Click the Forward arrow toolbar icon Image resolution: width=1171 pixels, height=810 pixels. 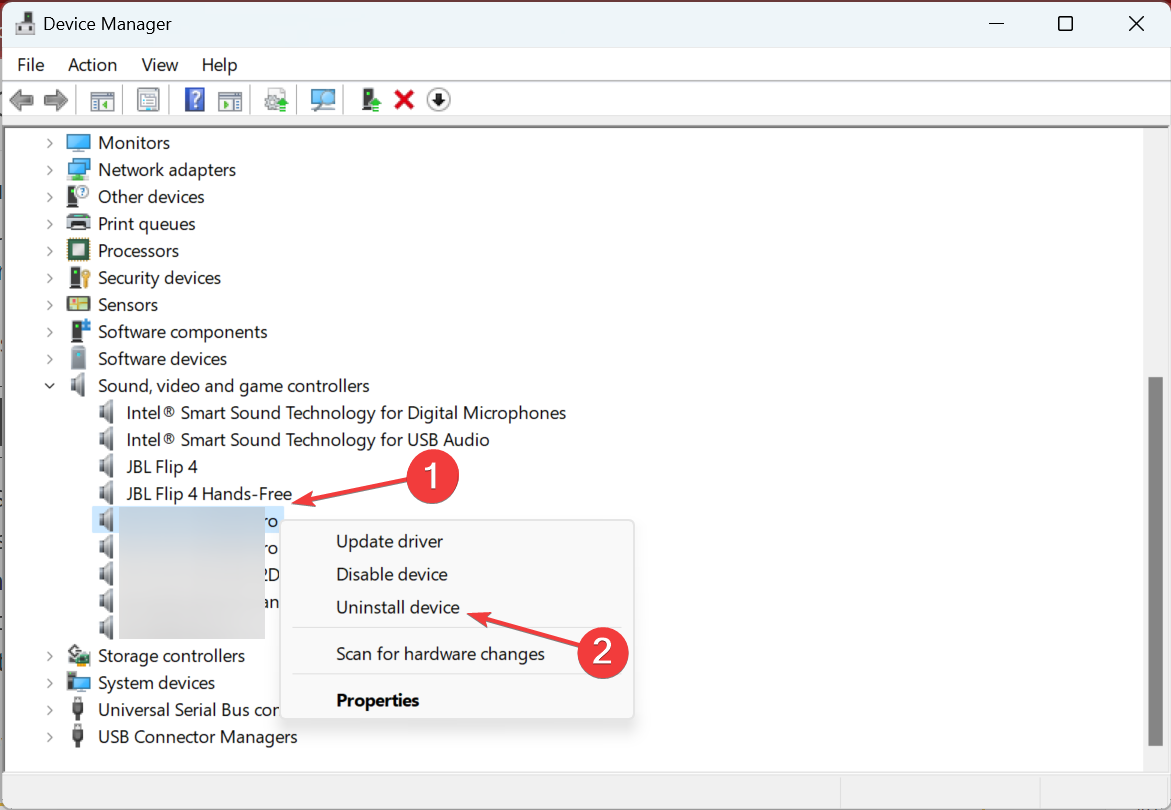(56, 99)
